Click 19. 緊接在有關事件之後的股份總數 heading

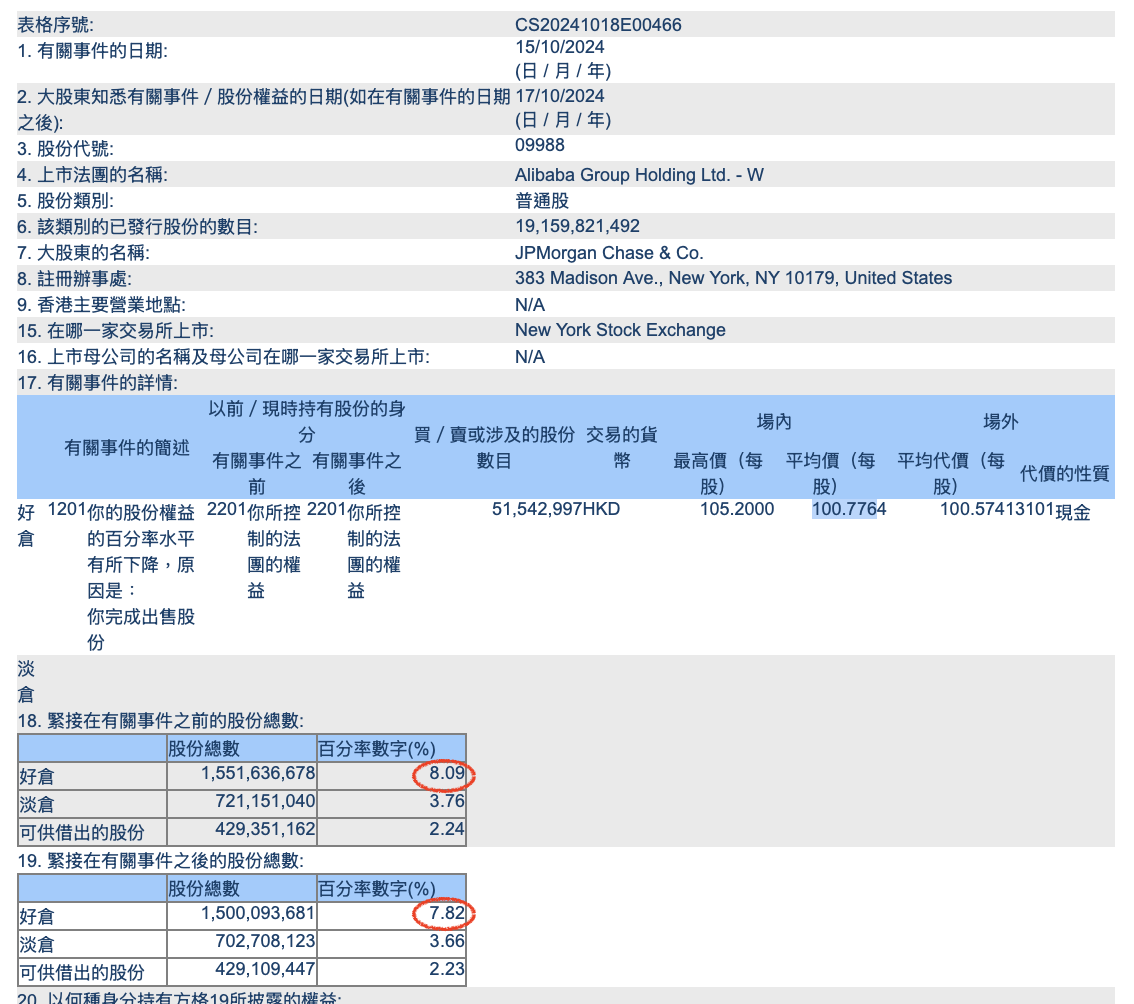pos(161,861)
